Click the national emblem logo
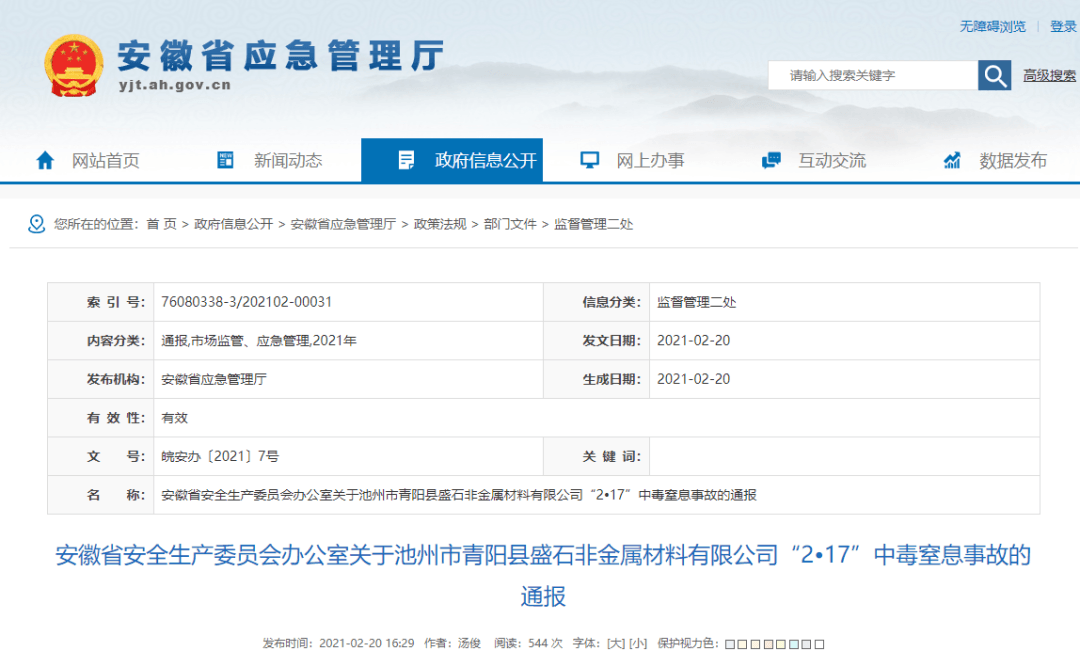The image size is (1080, 667). pos(73,65)
